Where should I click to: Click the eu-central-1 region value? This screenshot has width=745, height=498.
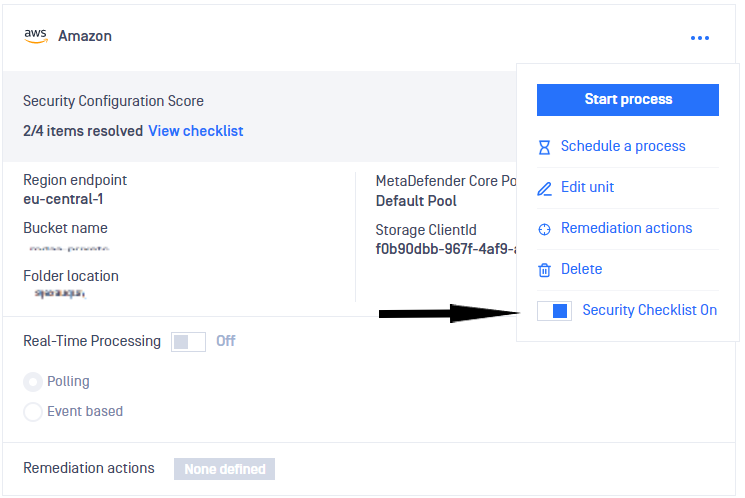click(x=63, y=199)
